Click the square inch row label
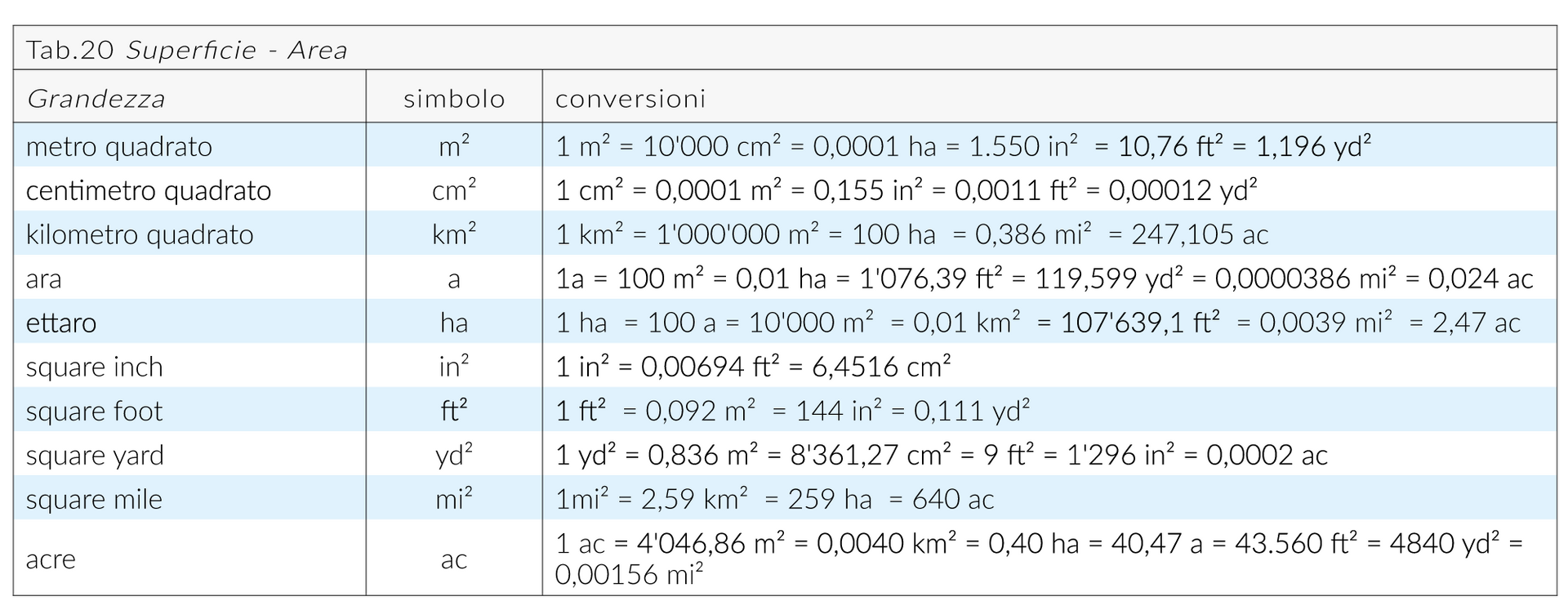1568x610 pixels. pyautogui.click(x=95, y=367)
